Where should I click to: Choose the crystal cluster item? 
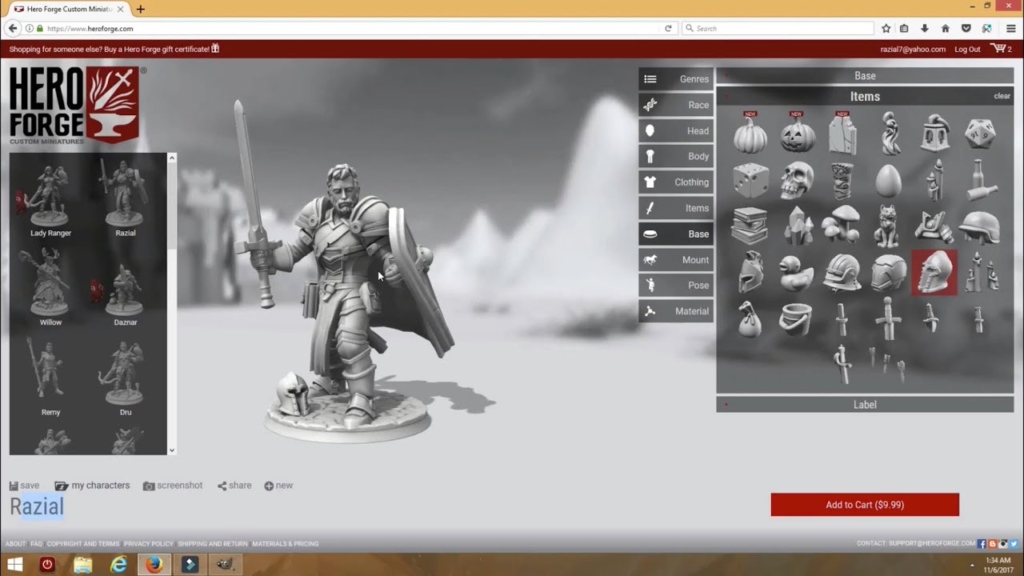797,226
